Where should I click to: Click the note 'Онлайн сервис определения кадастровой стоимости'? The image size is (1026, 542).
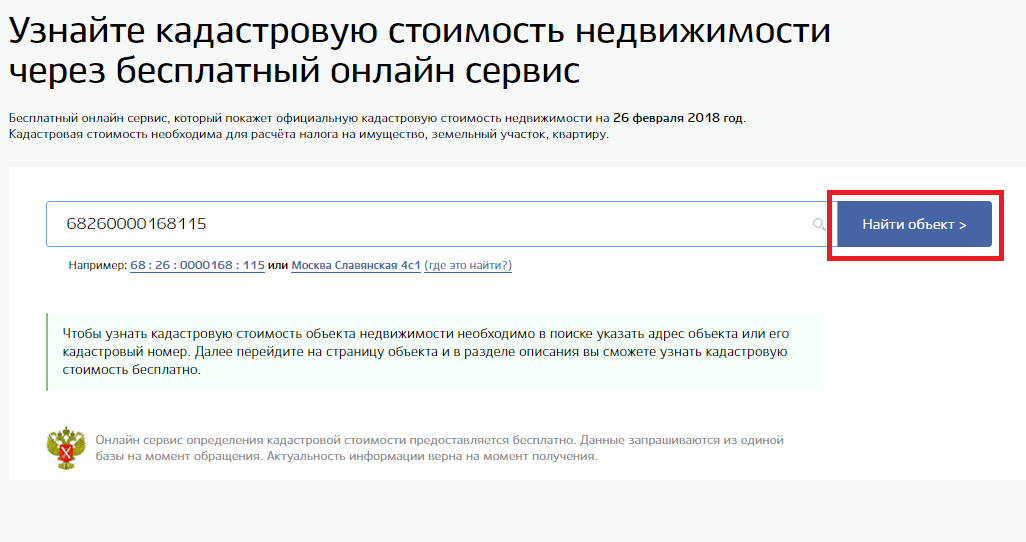tap(439, 448)
